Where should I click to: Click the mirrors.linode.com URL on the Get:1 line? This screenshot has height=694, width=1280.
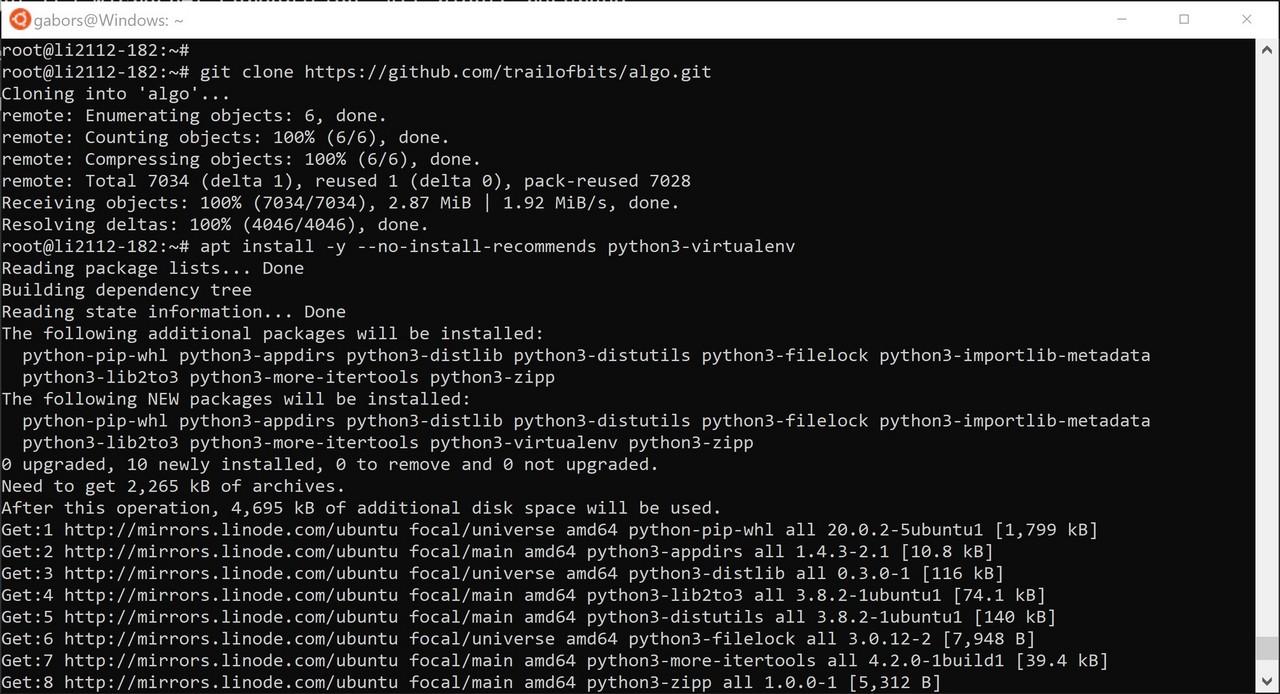tap(231, 530)
